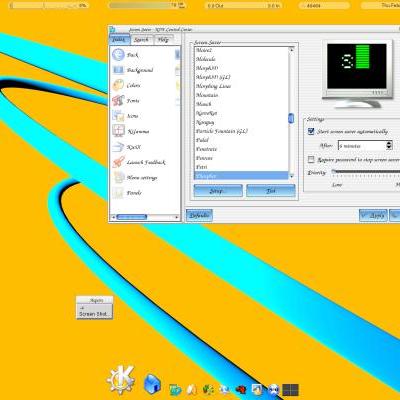Enable Start screen saver automatically checkbox
The height and width of the screenshot is (400, 400).
(311, 131)
